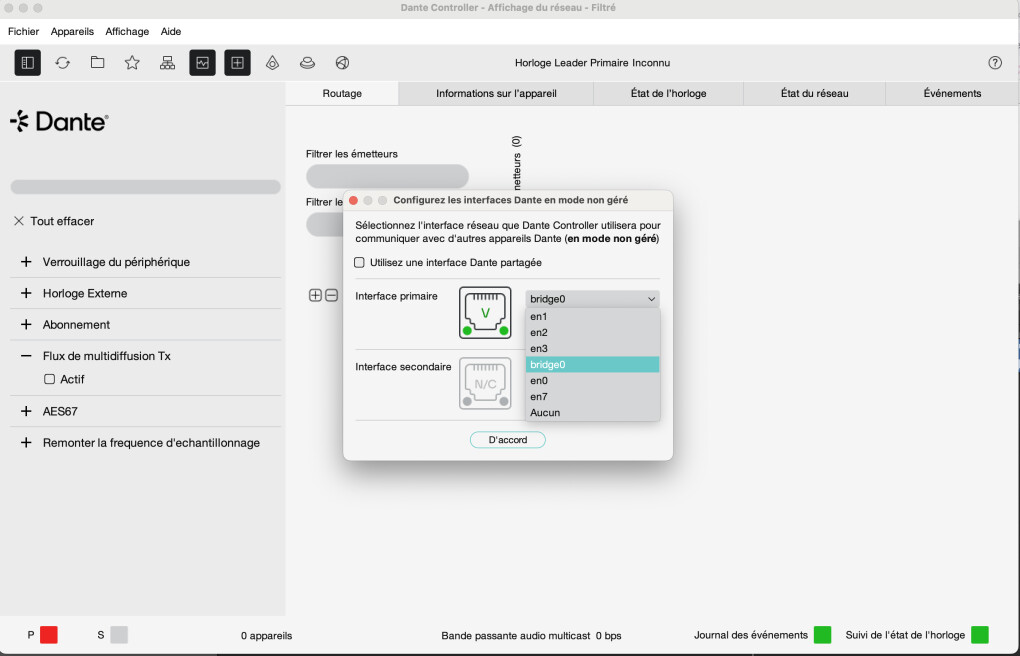Click Tout effacer to clear filters
Image resolution: width=1020 pixels, height=656 pixels.
62,221
